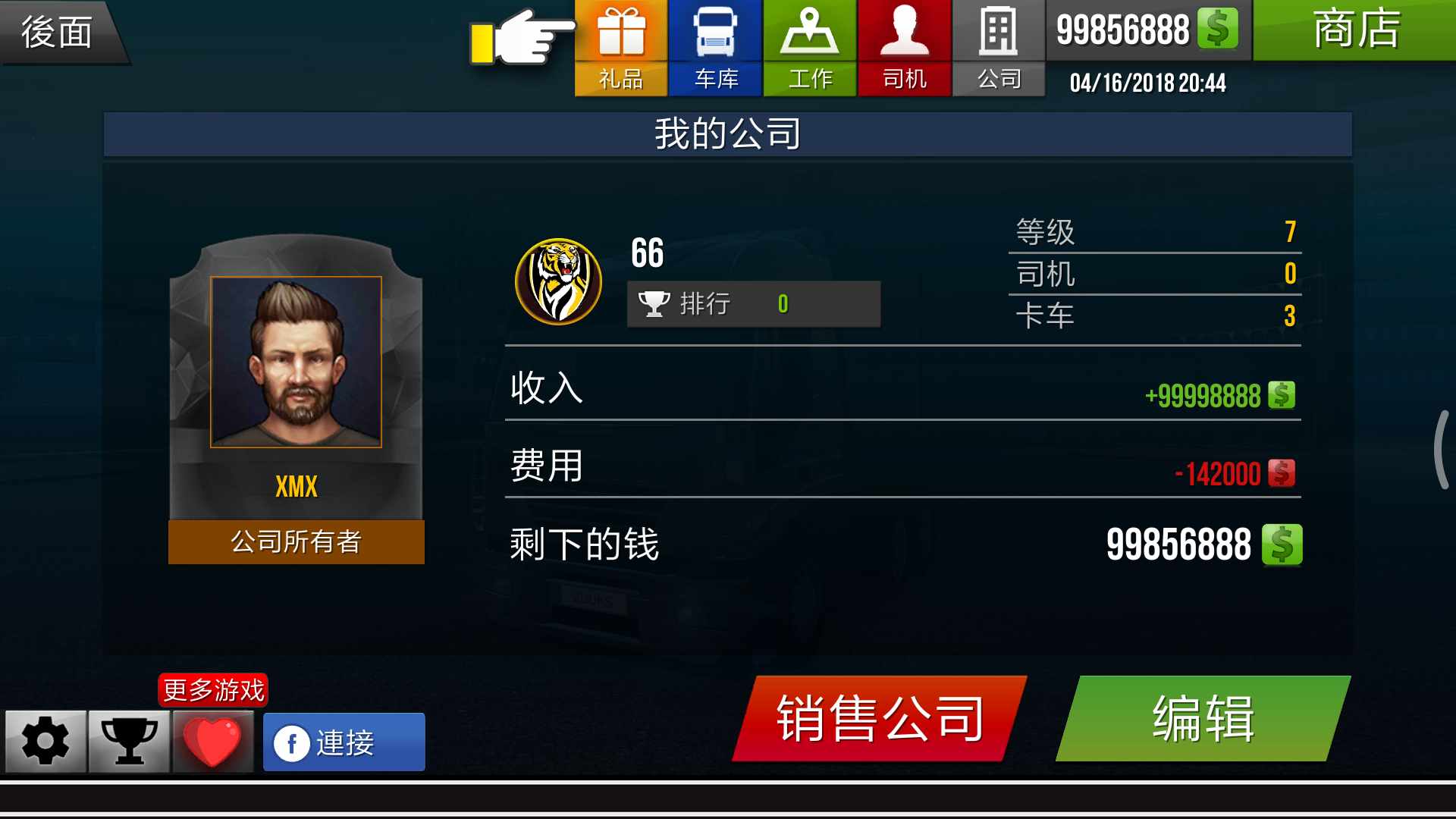1456x819 pixels.
Task: Click the green 编辑 edit button
Action: [1203, 718]
